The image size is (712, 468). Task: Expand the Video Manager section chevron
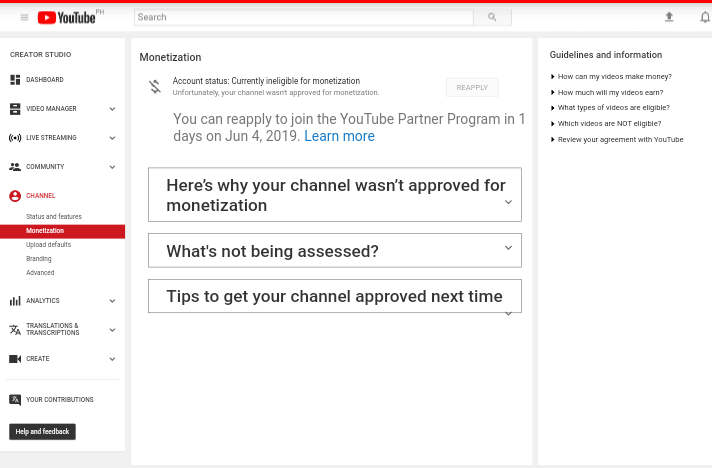point(112,109)
